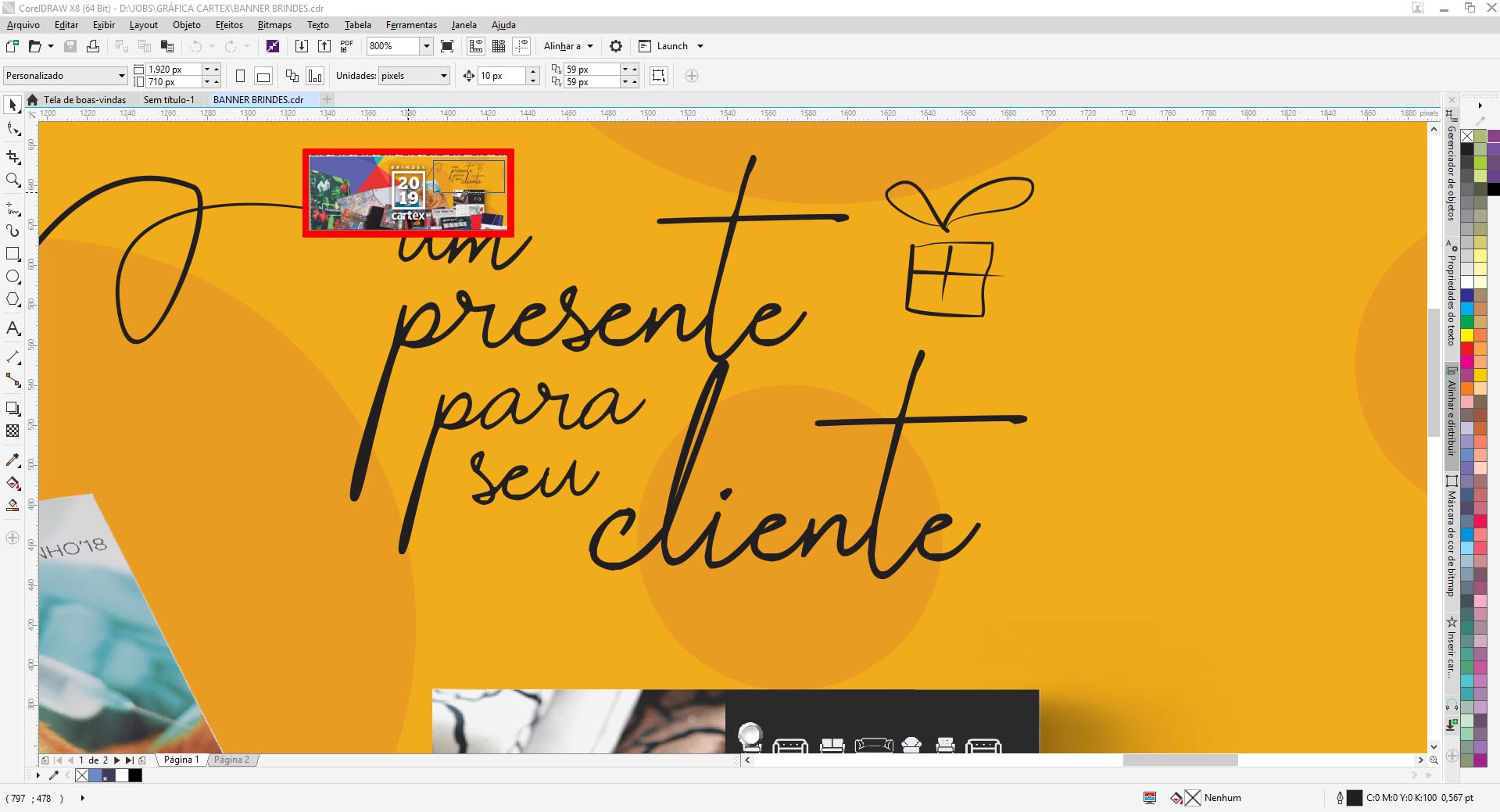The width and height of the screenshot is (1500, 812).
Task: Open the Arquivo menu
Action: click(x=23, y=25)
